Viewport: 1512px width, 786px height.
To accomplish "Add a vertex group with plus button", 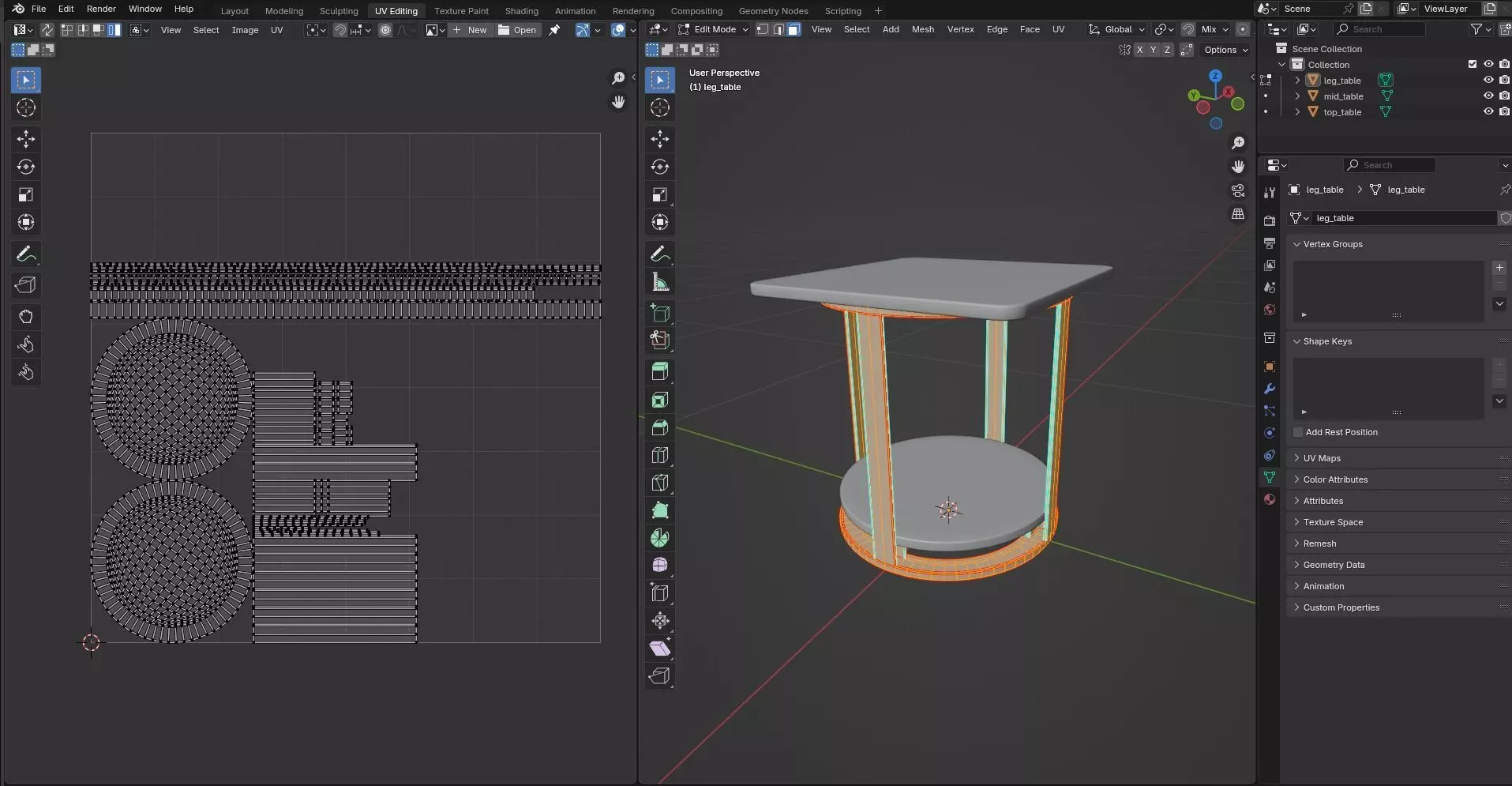I will pyautogui.click(x=1499, y=268).
